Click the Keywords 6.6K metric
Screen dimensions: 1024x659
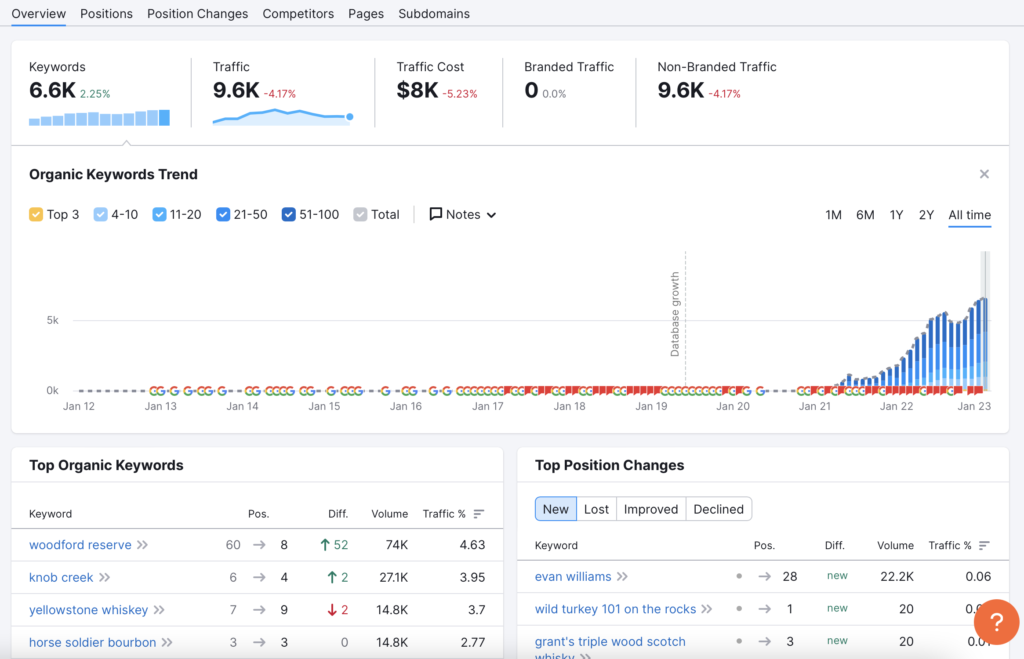(x=52, y=91)
